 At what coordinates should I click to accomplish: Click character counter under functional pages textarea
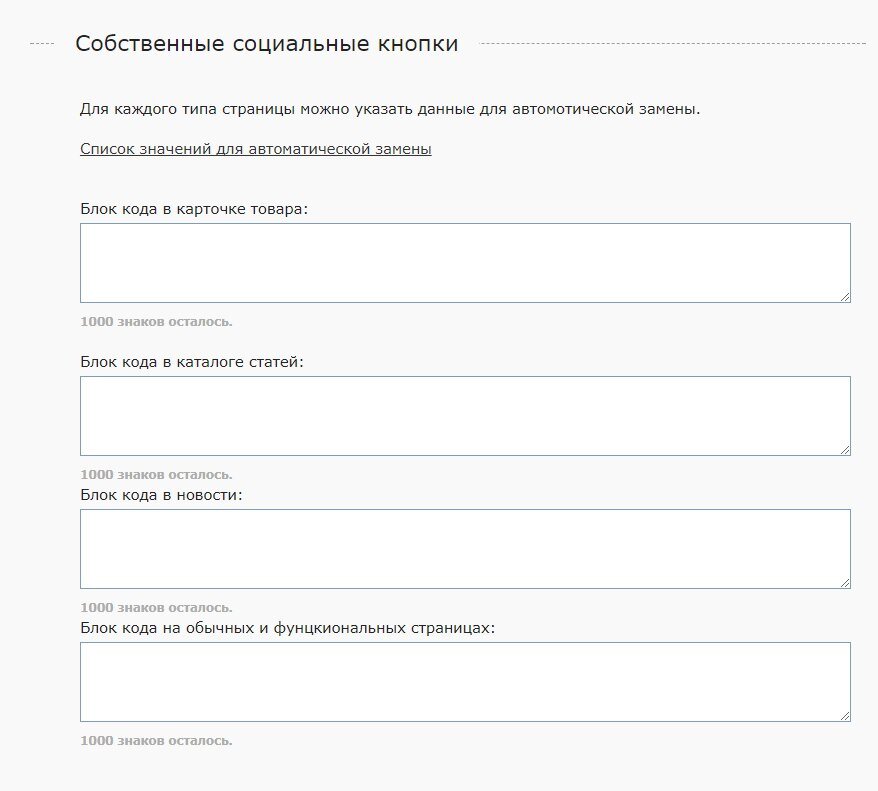[156, 741]
